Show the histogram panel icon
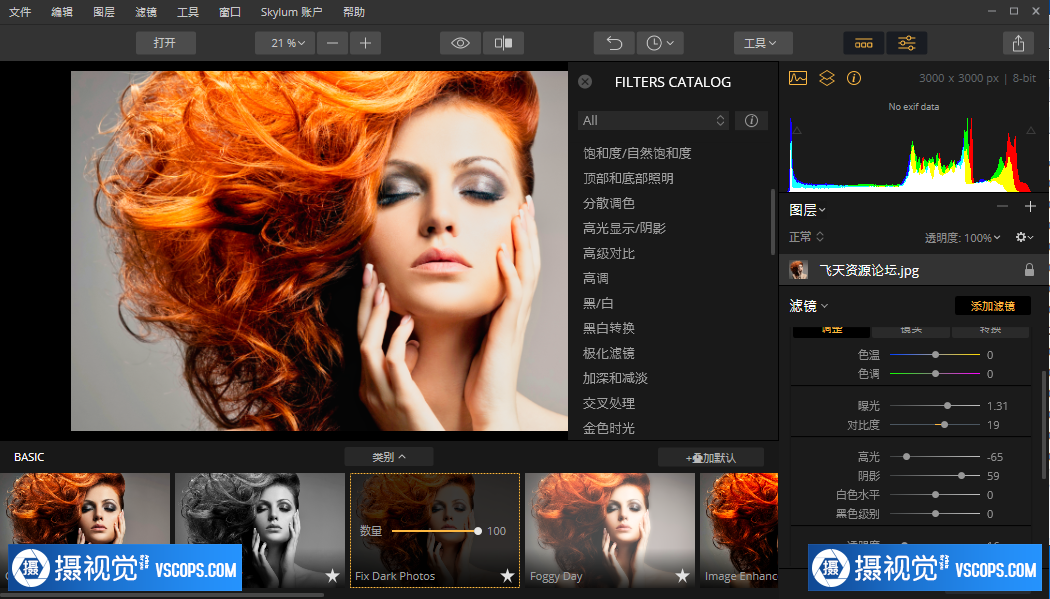 coord(798,78)
